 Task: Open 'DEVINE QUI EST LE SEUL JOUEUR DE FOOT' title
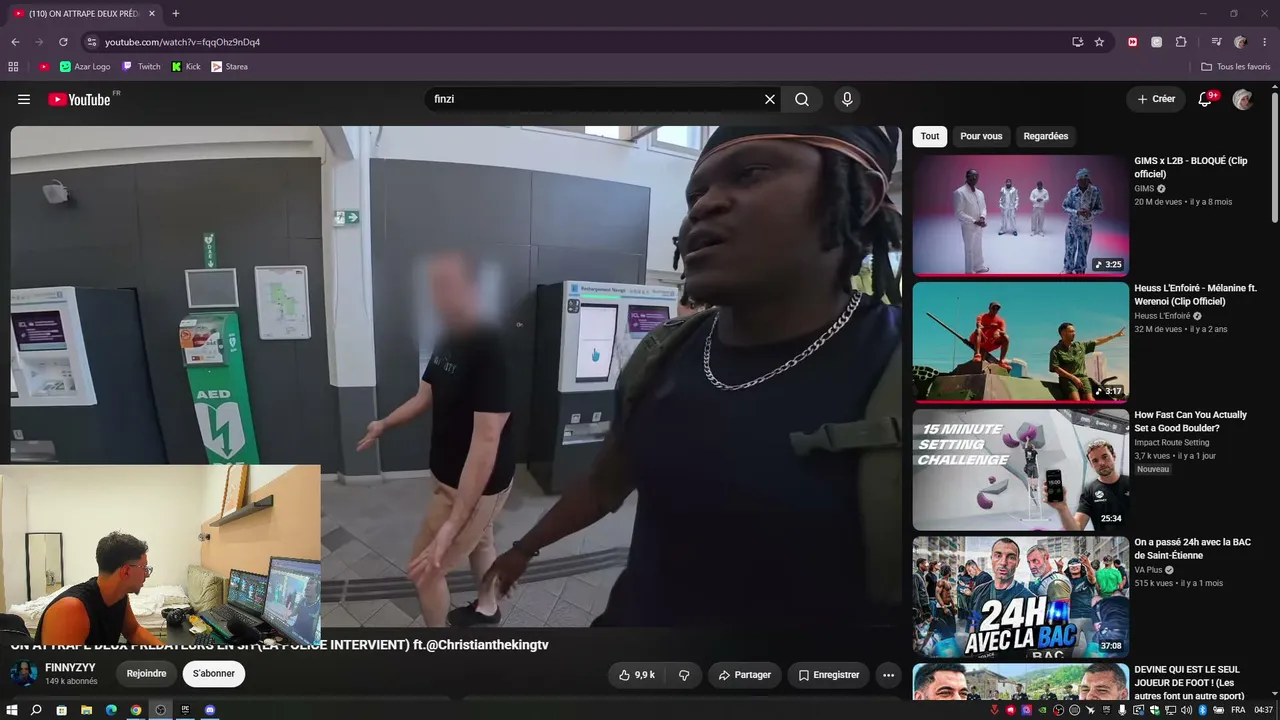pos(1189,682)
